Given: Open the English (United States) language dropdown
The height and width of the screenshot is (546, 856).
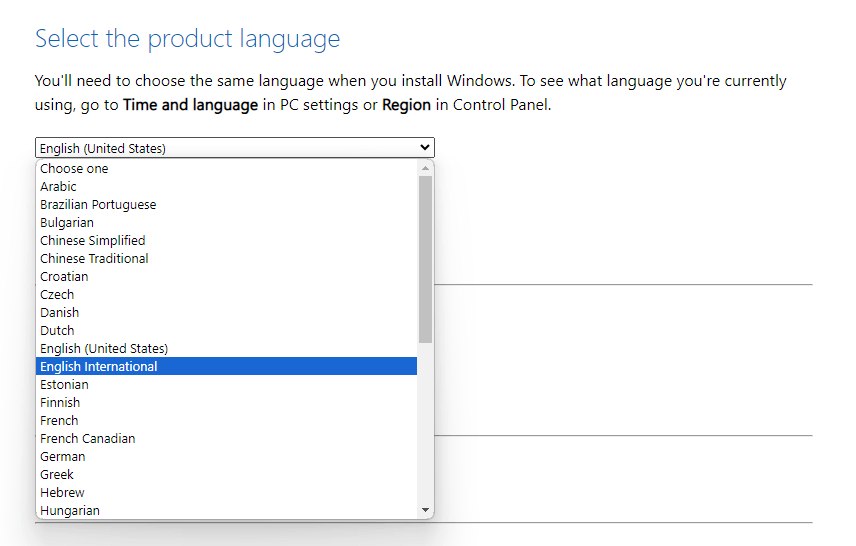Looking at the screenshot, I should pos(235,148).
